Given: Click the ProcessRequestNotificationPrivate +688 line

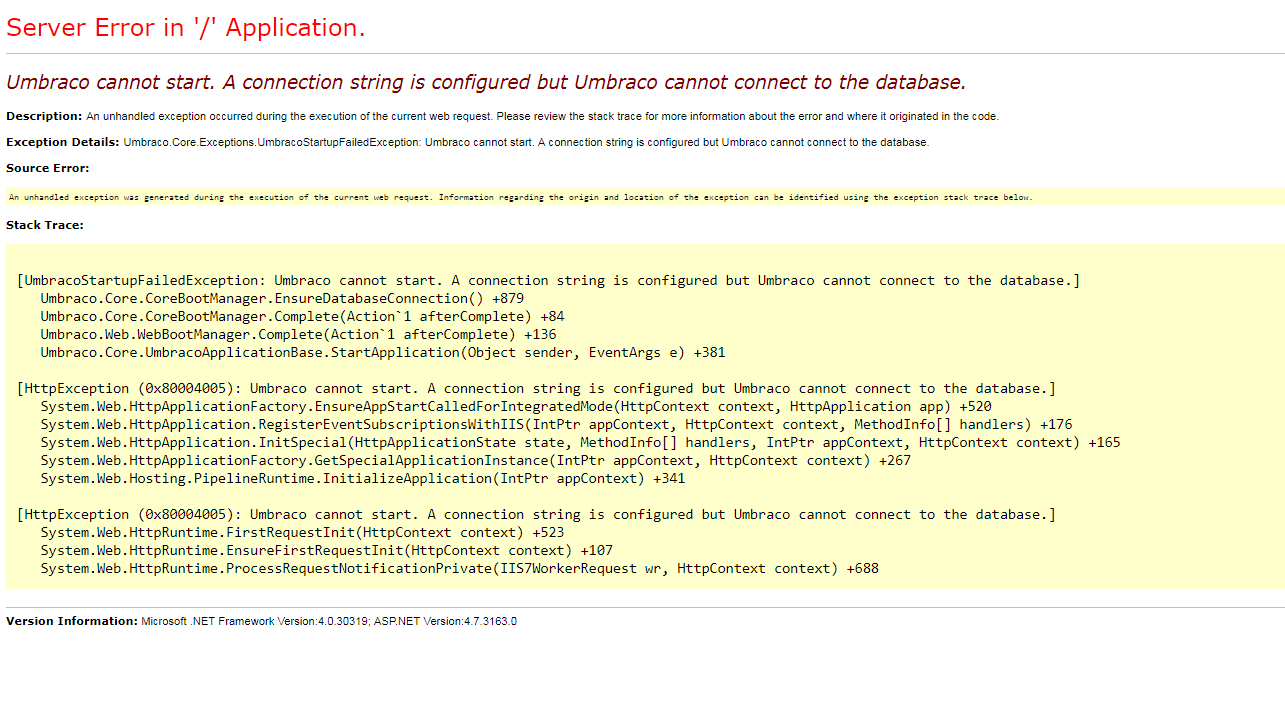Looking at the screenshot, I should [x=460, y=568].
